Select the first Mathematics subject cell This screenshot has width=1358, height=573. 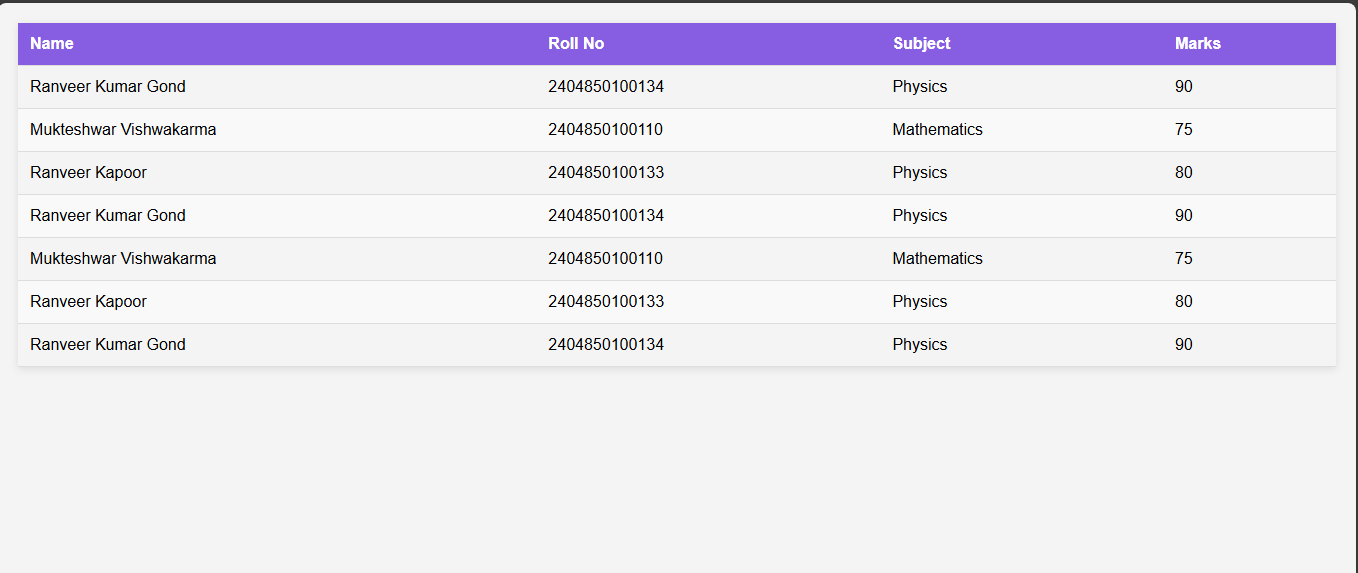(x=937, y=130)
